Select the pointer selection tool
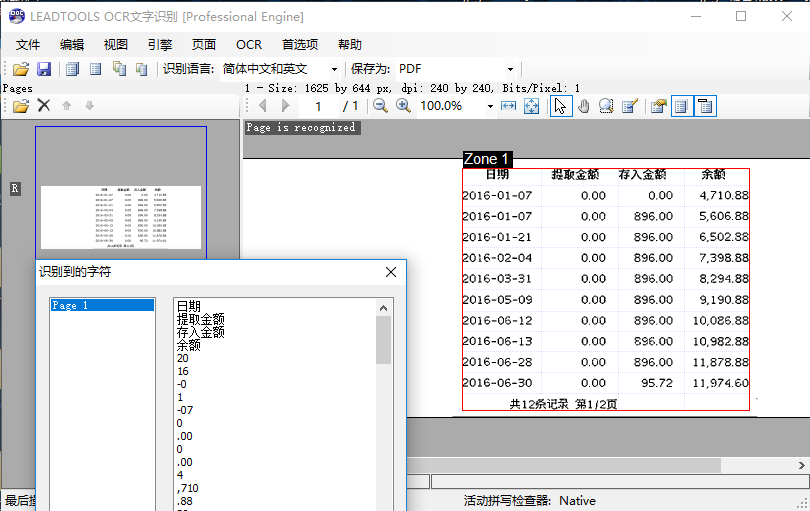 (561, 106)
